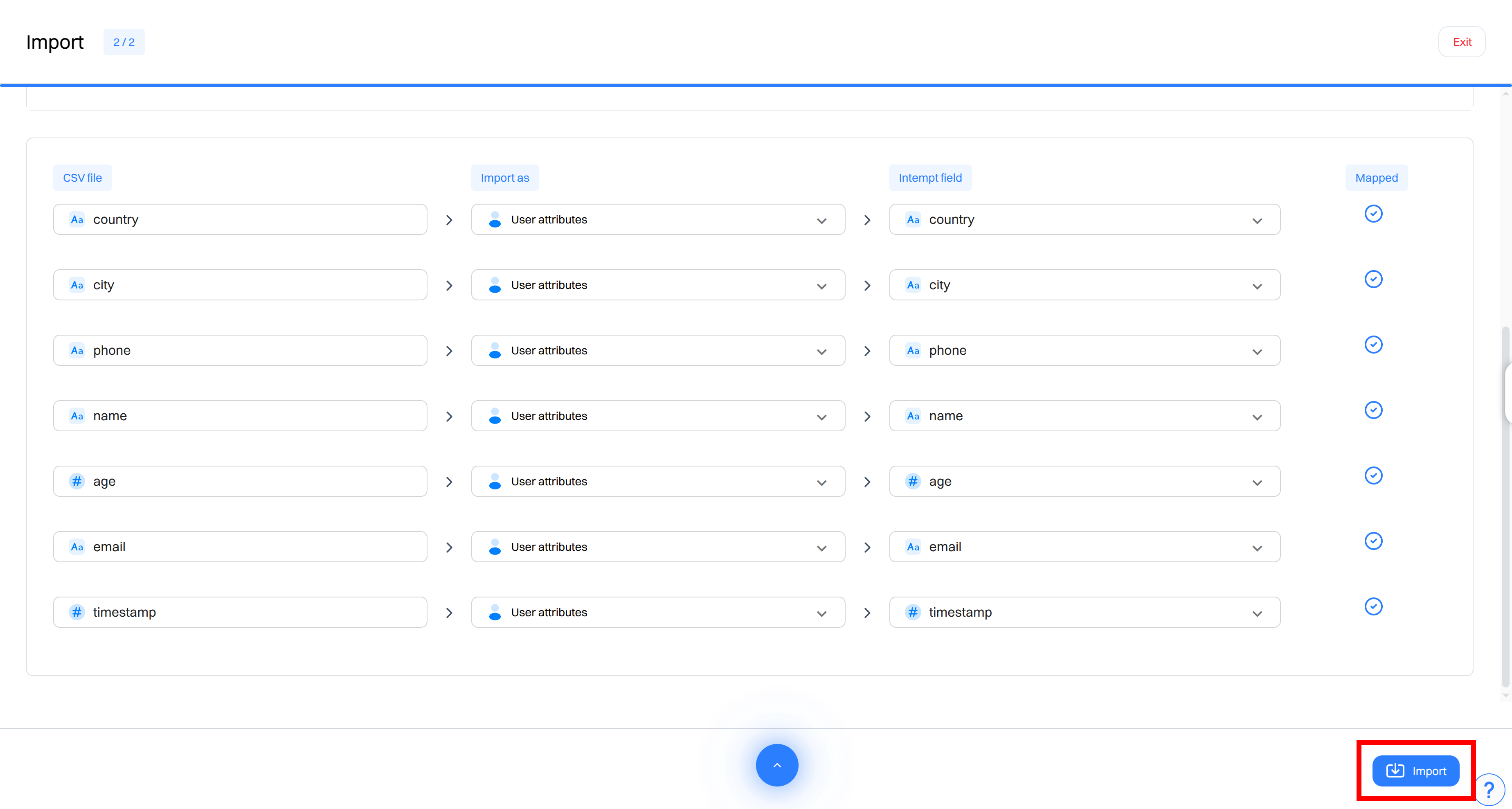Viewport: 1512px width, 809px height.
Task: Click the CSV file column header
Action: (x=82, y=178)
